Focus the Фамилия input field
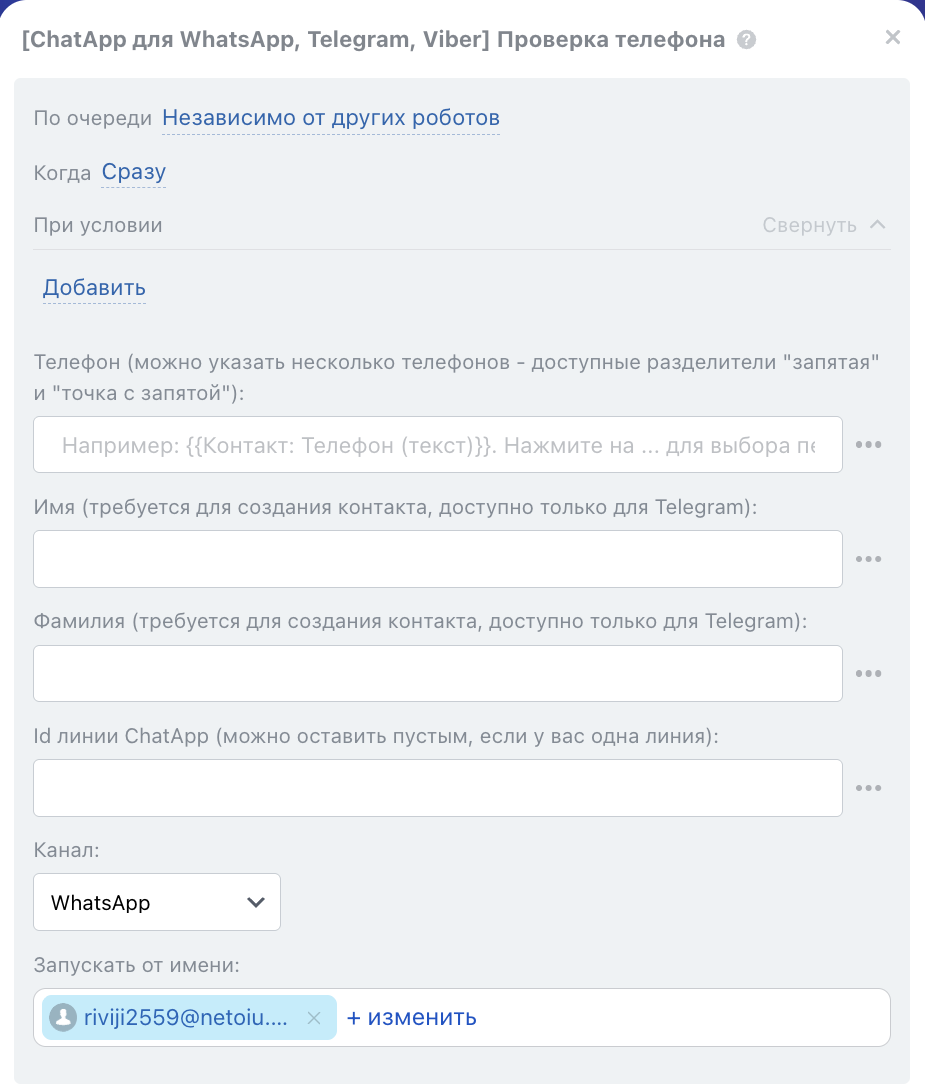 click(x=438, y=674)
